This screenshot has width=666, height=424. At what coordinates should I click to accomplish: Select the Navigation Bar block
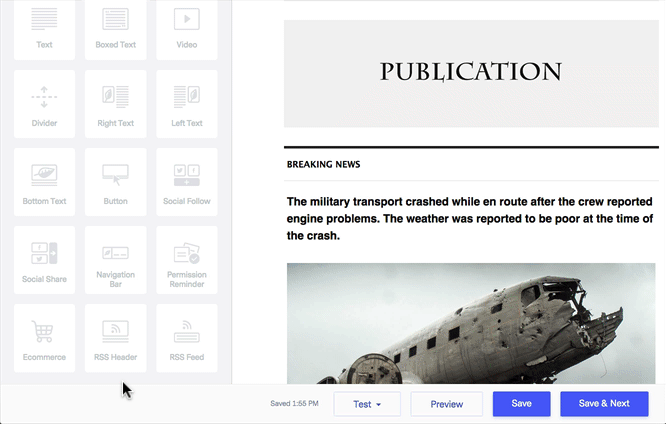coord(116,260)
